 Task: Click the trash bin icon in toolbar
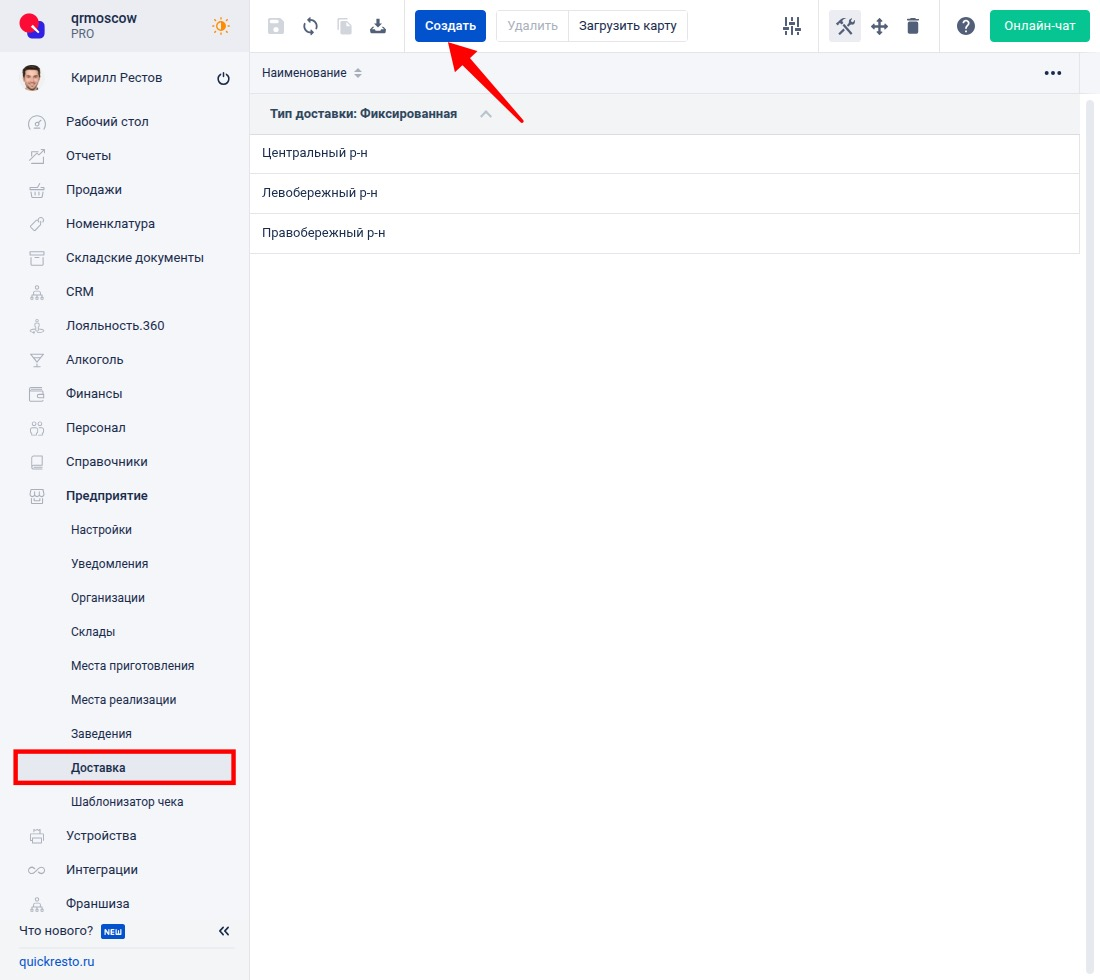click(x=913, y=26)
